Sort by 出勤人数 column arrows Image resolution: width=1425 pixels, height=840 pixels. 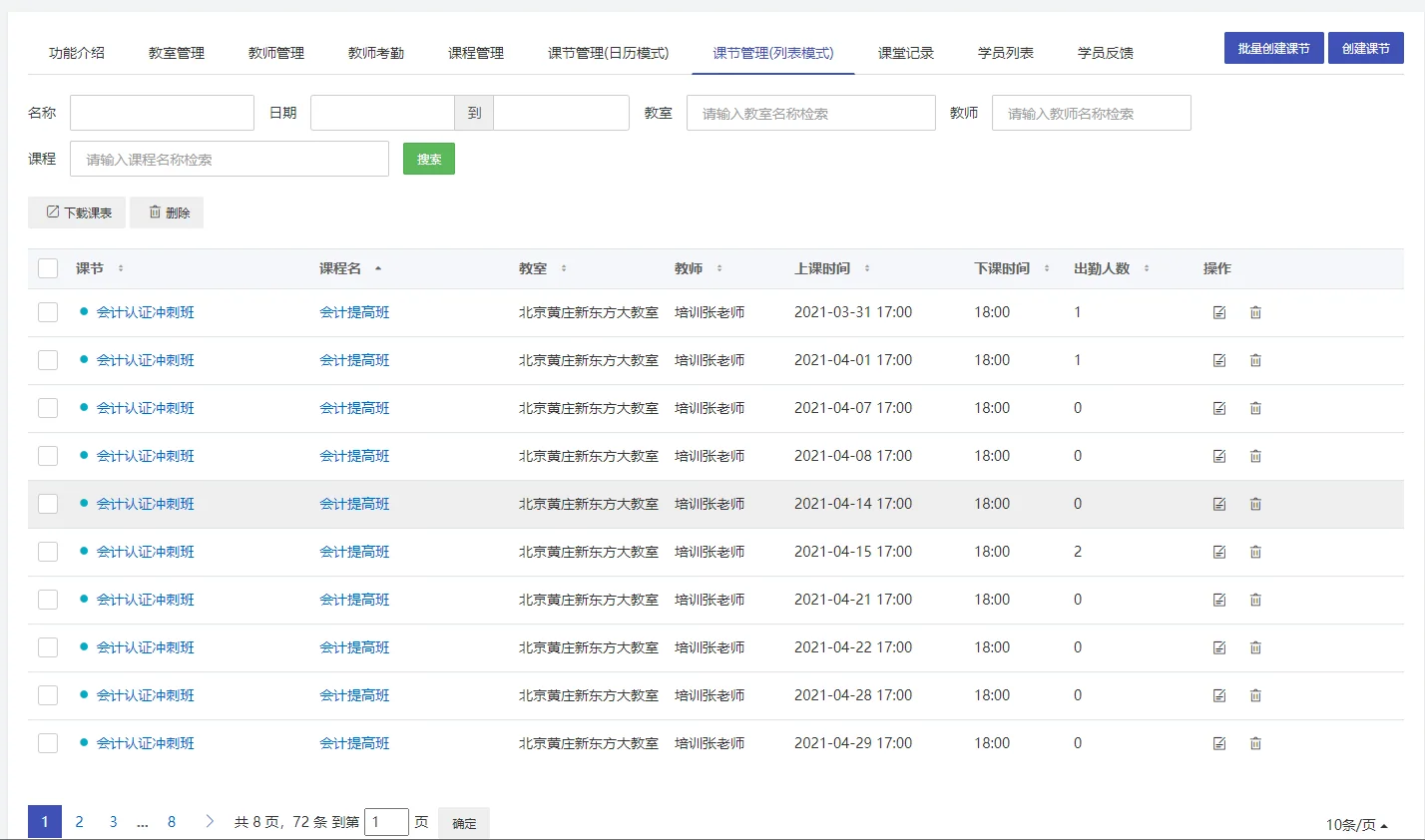pos(1147,268)
